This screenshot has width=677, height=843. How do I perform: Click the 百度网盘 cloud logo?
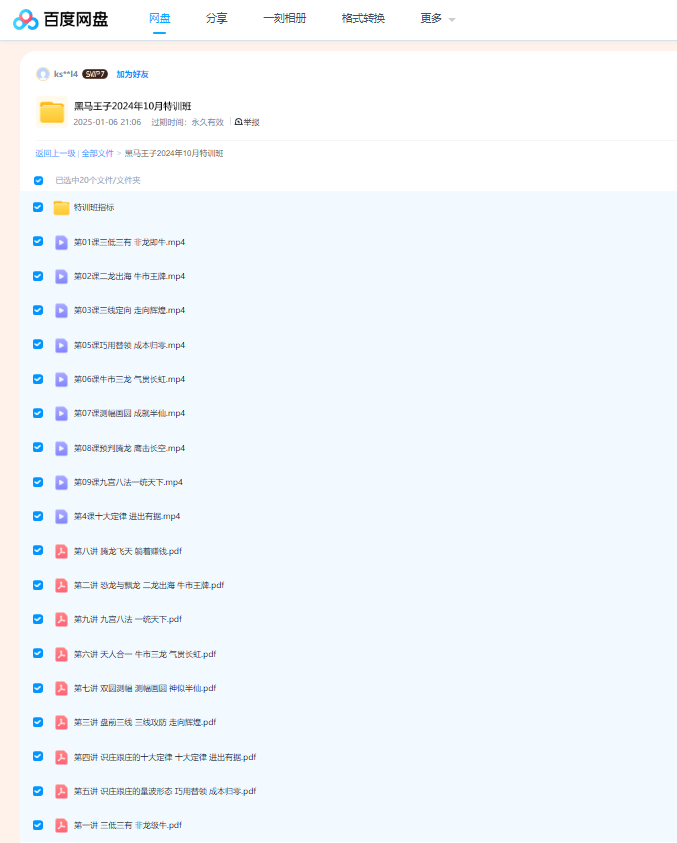click(25, 19)
